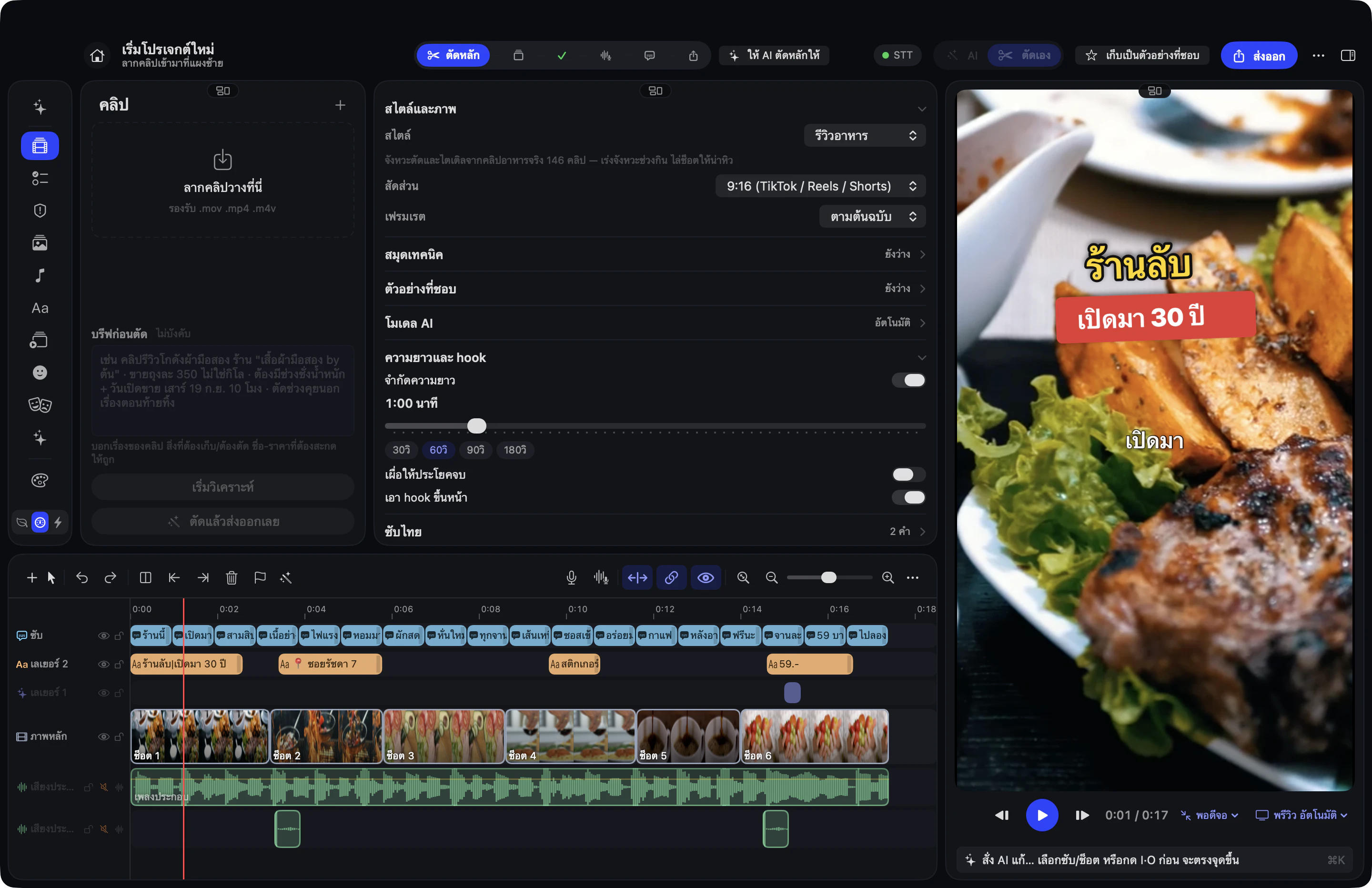Viewport: 1372px width, 888px height.
Task: Click the undo arrow in timeline toolbar
Action: click(x=82, y=578)
